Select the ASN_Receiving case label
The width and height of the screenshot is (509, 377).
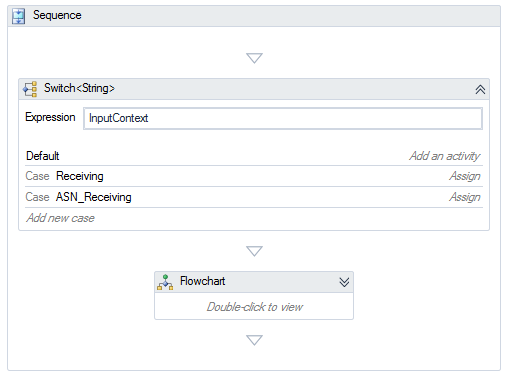pyautogui.click(x=94, y=197)
